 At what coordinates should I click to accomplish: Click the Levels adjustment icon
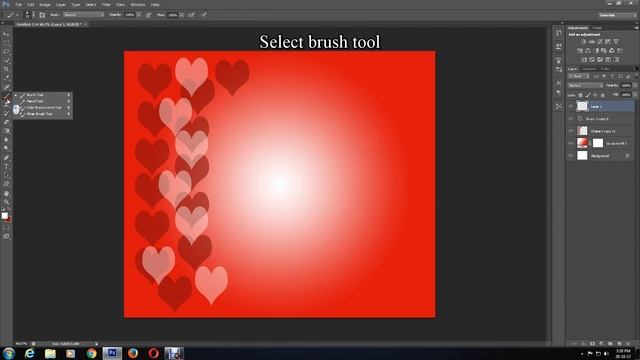pyautogui.click(x=592, y=42)
